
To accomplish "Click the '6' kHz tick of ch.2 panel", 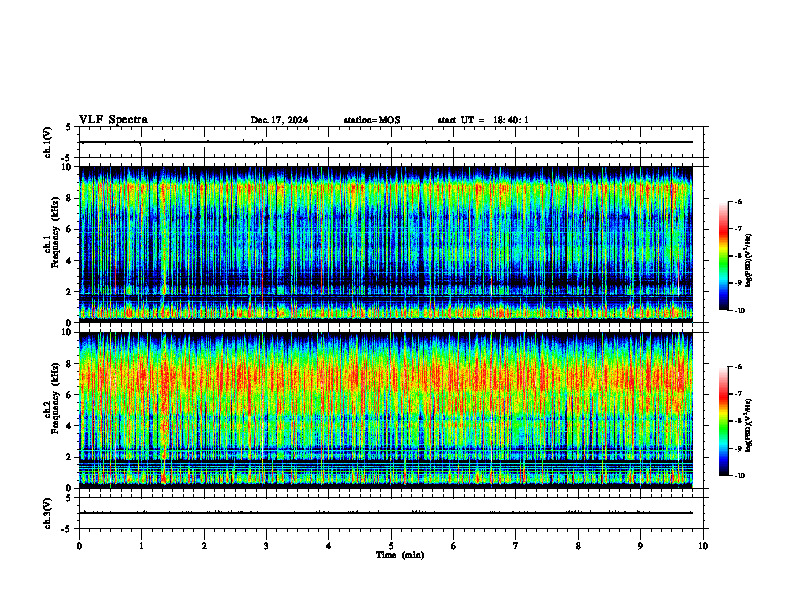I will pyautogui.click(x=69, y=395).
